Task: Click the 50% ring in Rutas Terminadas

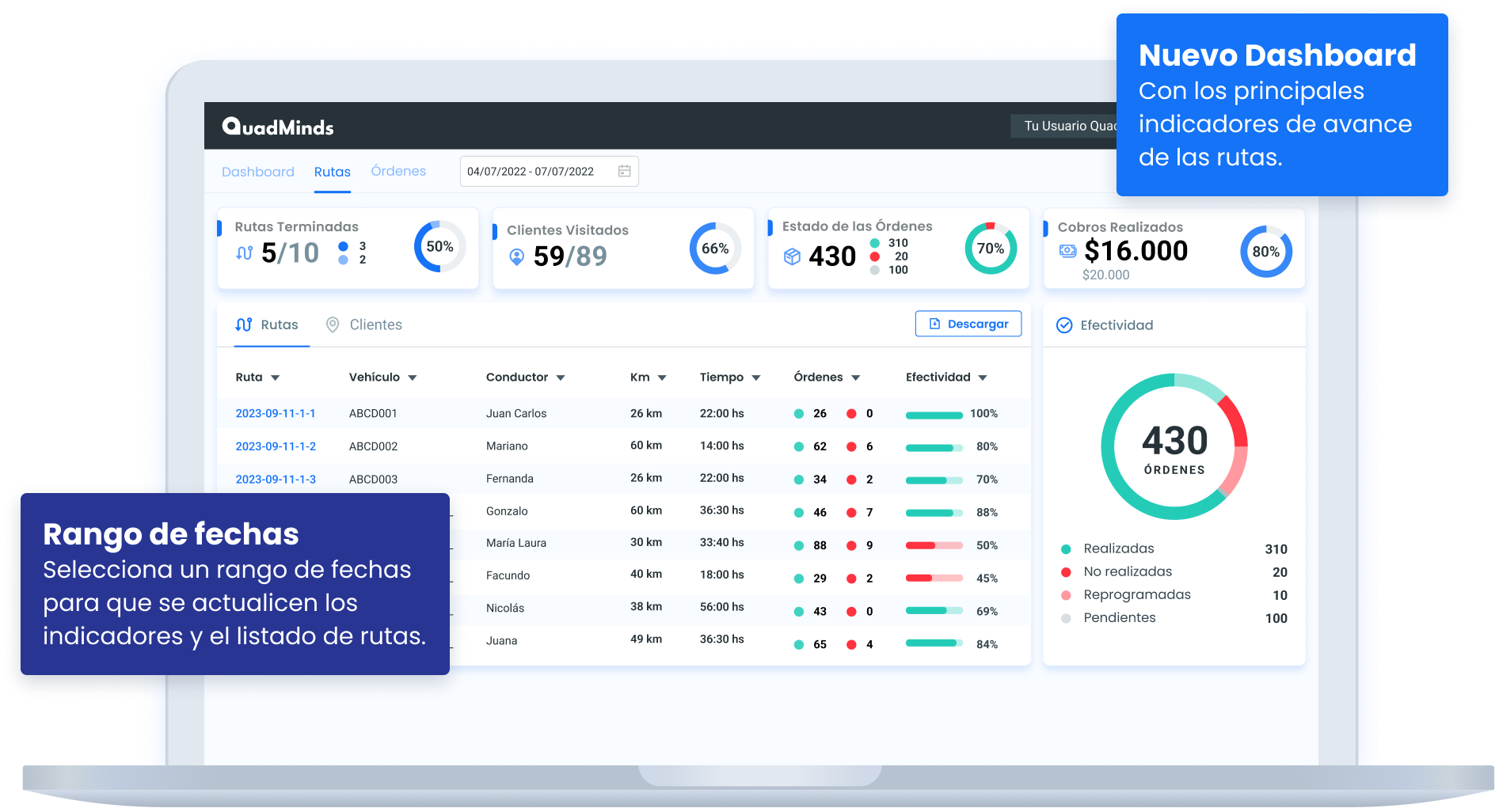Action: [x=439, y=247]
